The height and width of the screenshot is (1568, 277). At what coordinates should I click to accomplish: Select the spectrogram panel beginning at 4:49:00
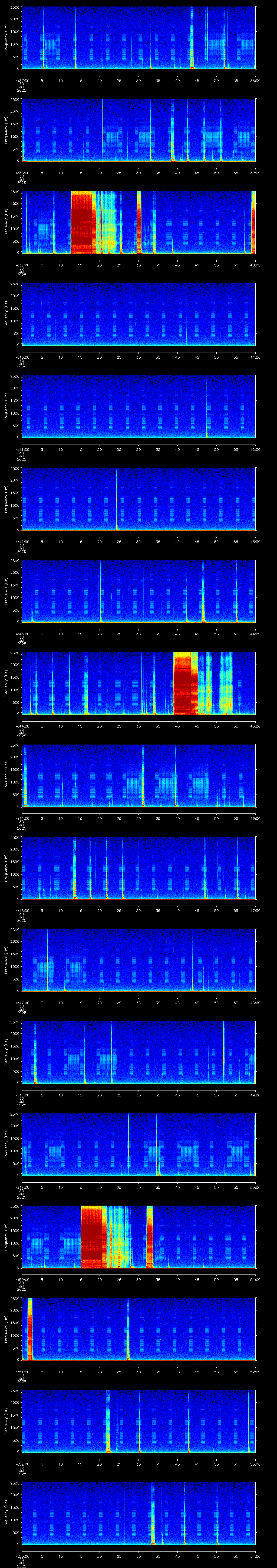tap(139, 1144)
